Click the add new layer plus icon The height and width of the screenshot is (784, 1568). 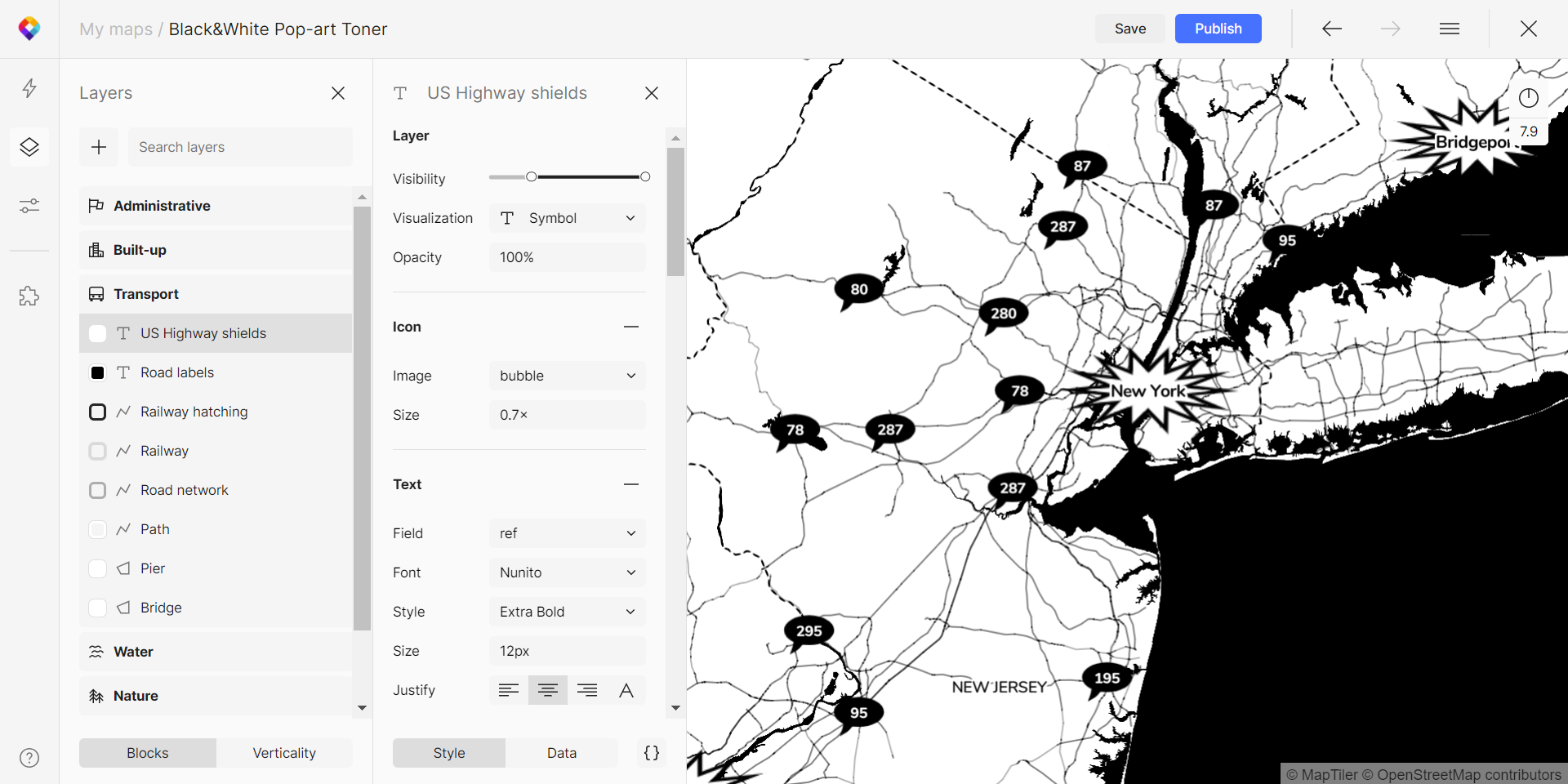98,147
